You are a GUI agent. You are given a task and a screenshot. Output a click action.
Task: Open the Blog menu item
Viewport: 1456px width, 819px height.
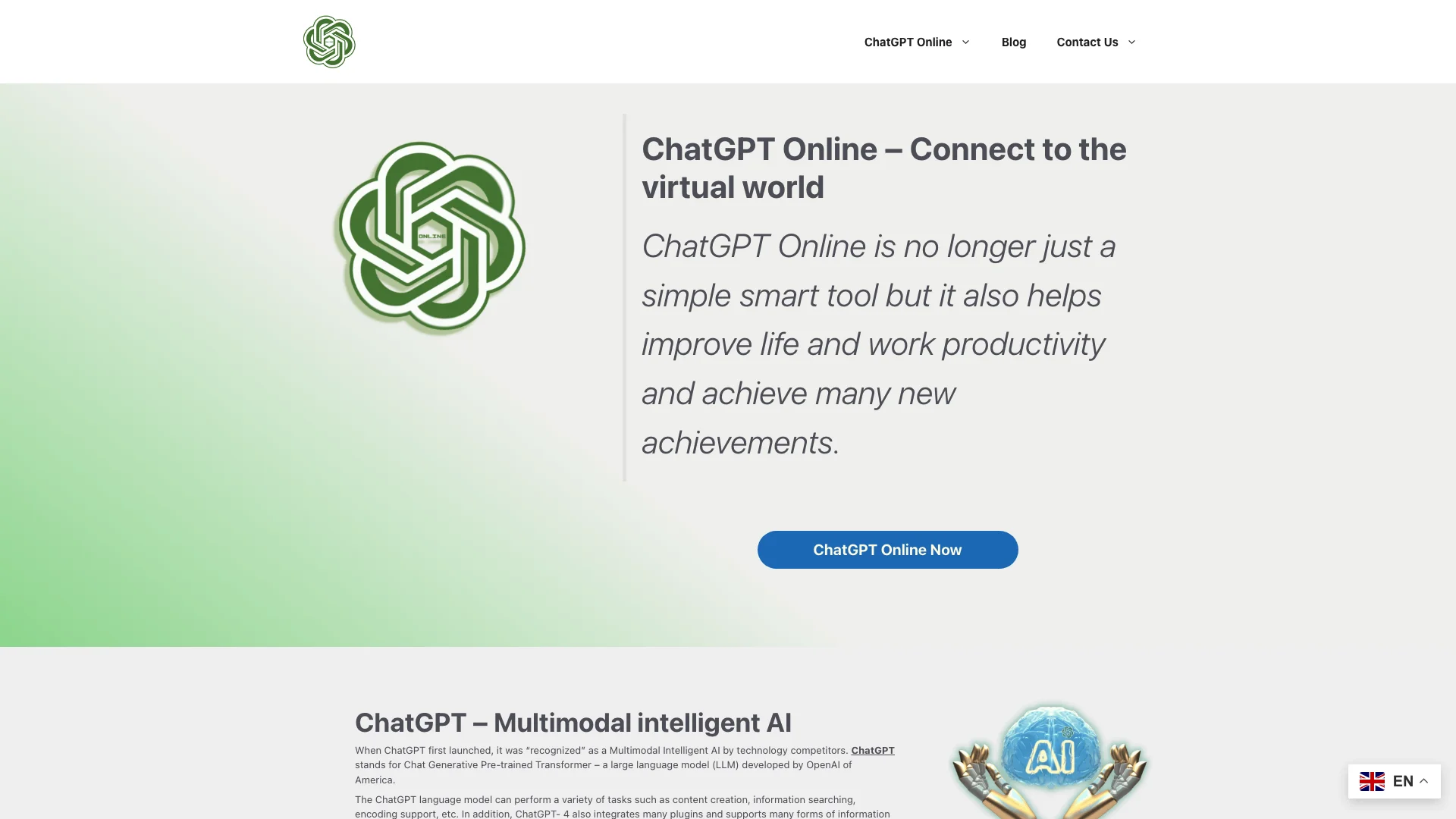coord(1013,41)
